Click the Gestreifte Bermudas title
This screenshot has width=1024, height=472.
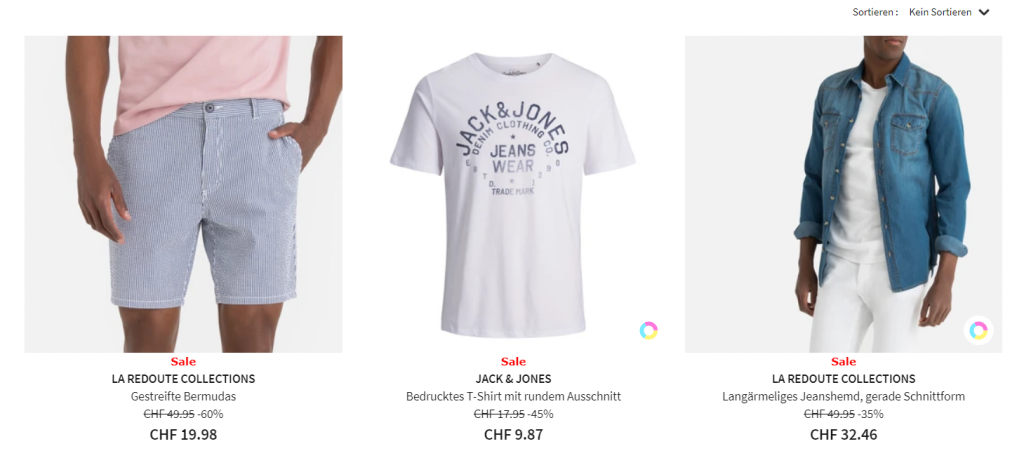tap(184, 396)
